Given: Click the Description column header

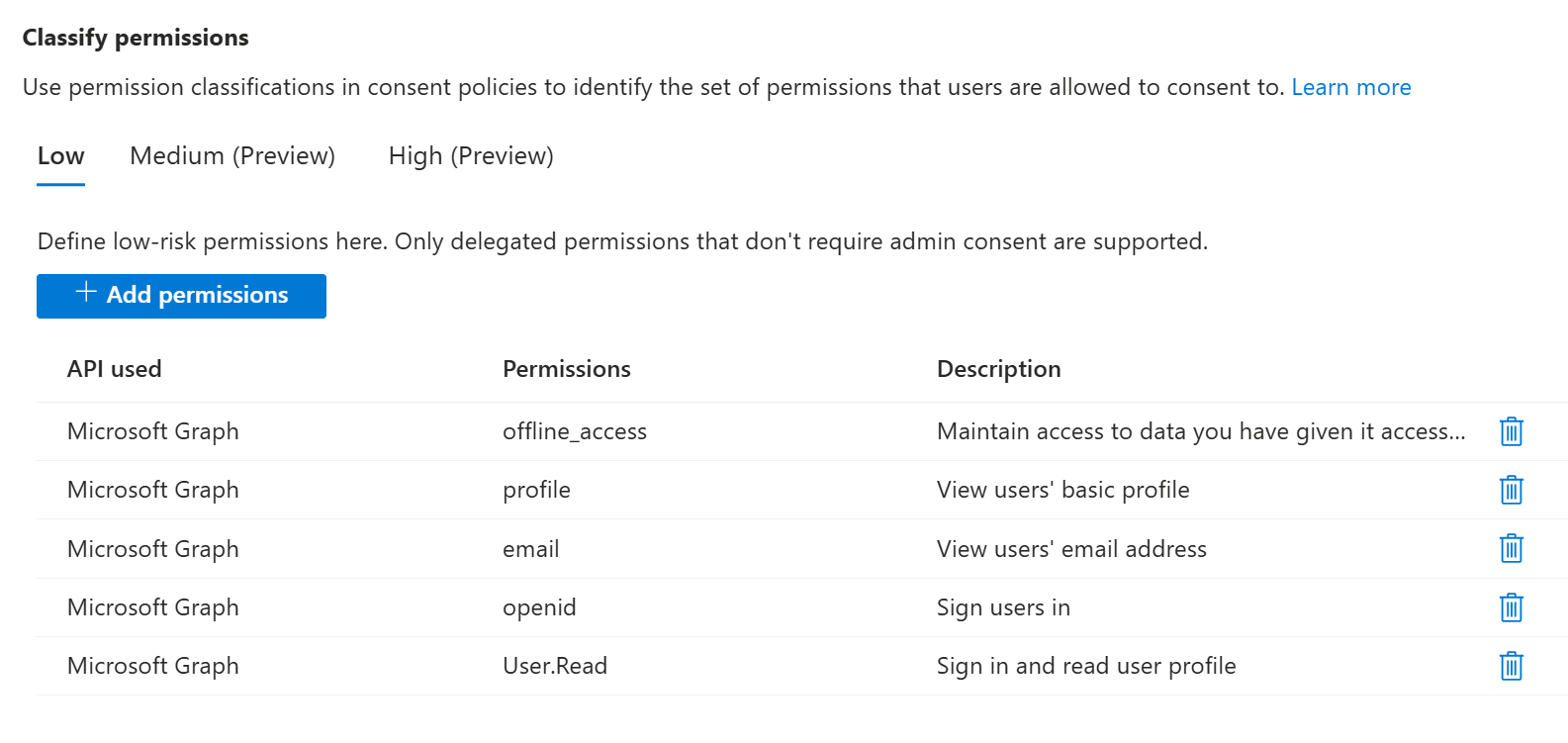Looking at the screenshot, I should 998,368.
